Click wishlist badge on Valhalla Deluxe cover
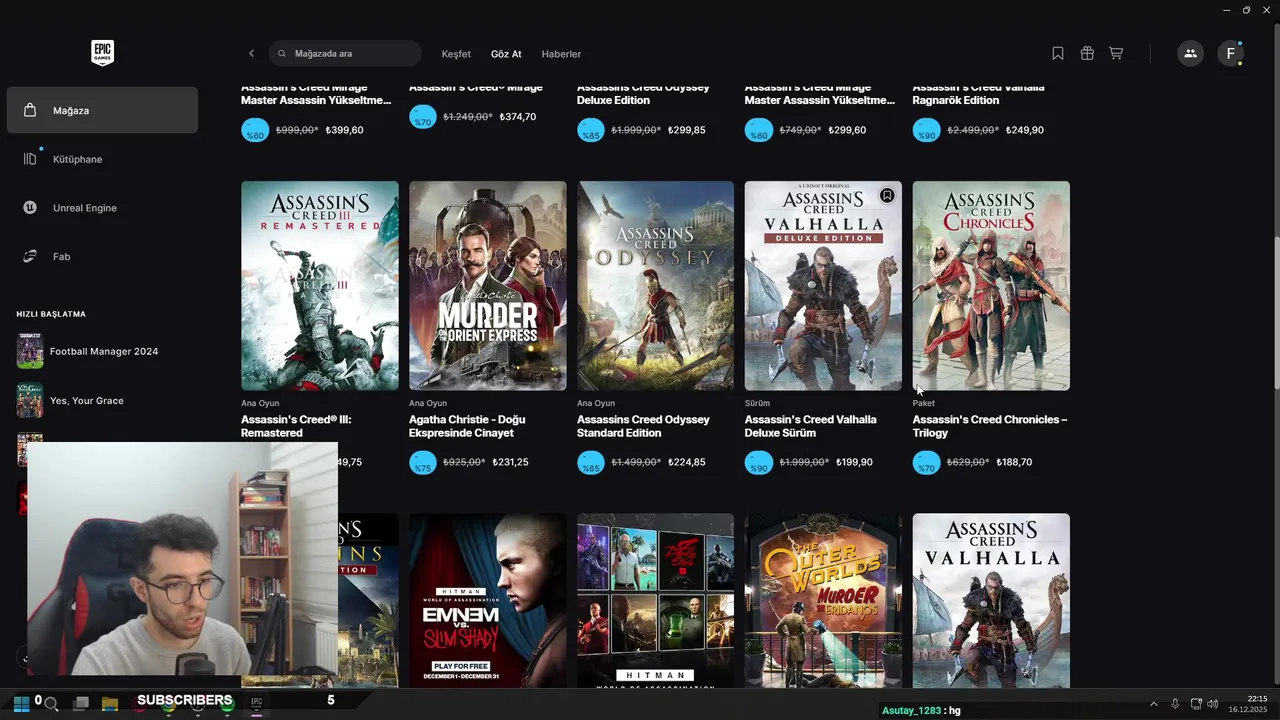This screenshot has width=1280, height=720. click(x=887, y=196)
